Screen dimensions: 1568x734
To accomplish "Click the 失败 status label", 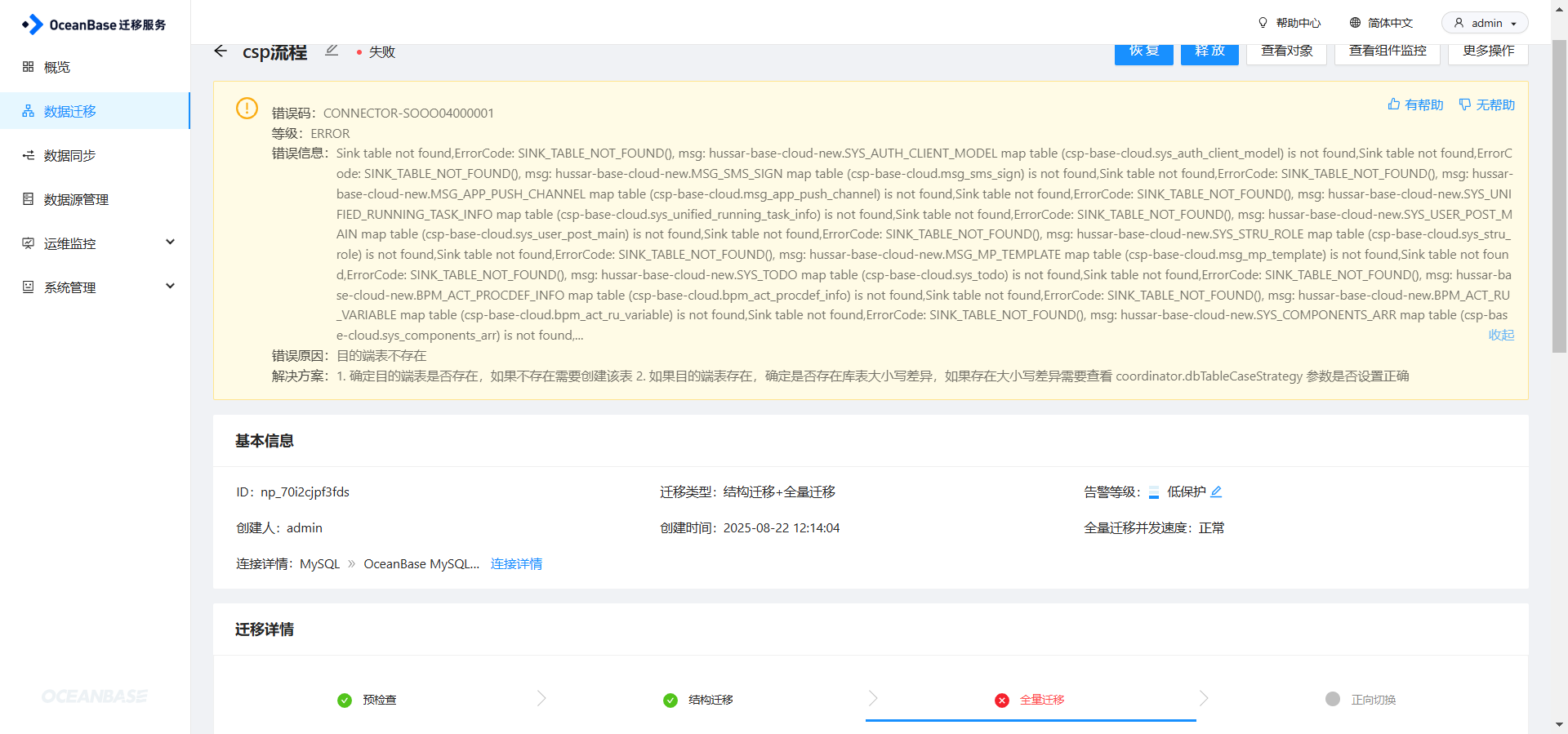I will (382, 51).
